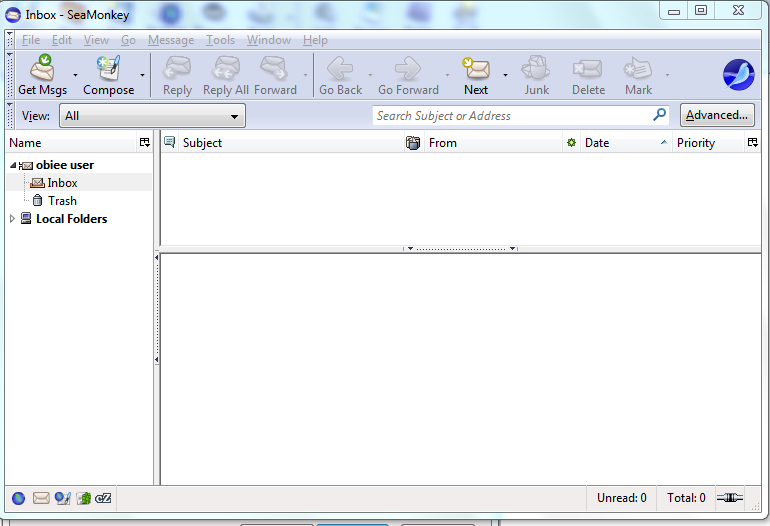The image size is (770, 526).
Task: Select the Inbox folder
Action: point(62,183)
